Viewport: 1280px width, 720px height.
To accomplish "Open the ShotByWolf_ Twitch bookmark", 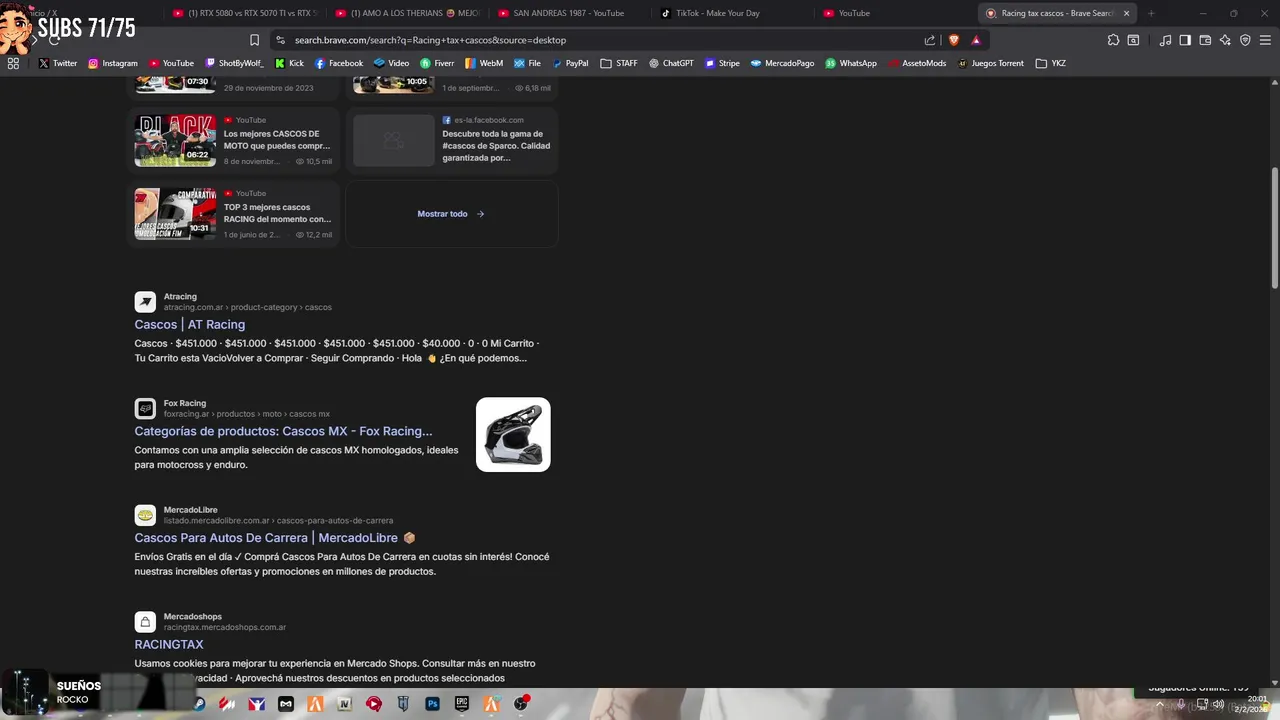I will [234, 63].
